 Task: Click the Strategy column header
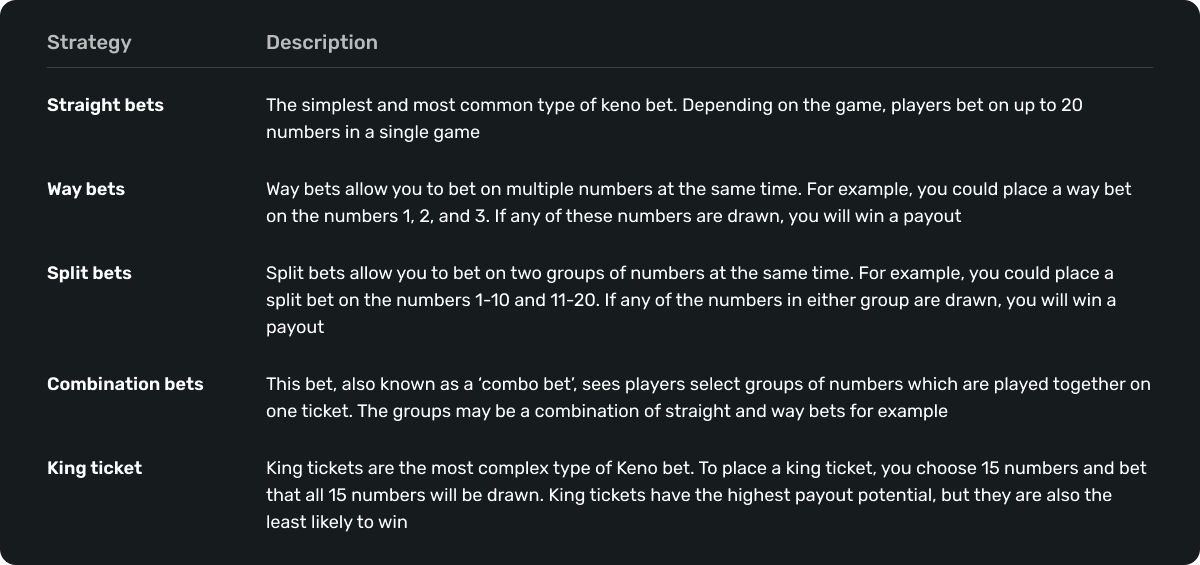tap(89, 42)
